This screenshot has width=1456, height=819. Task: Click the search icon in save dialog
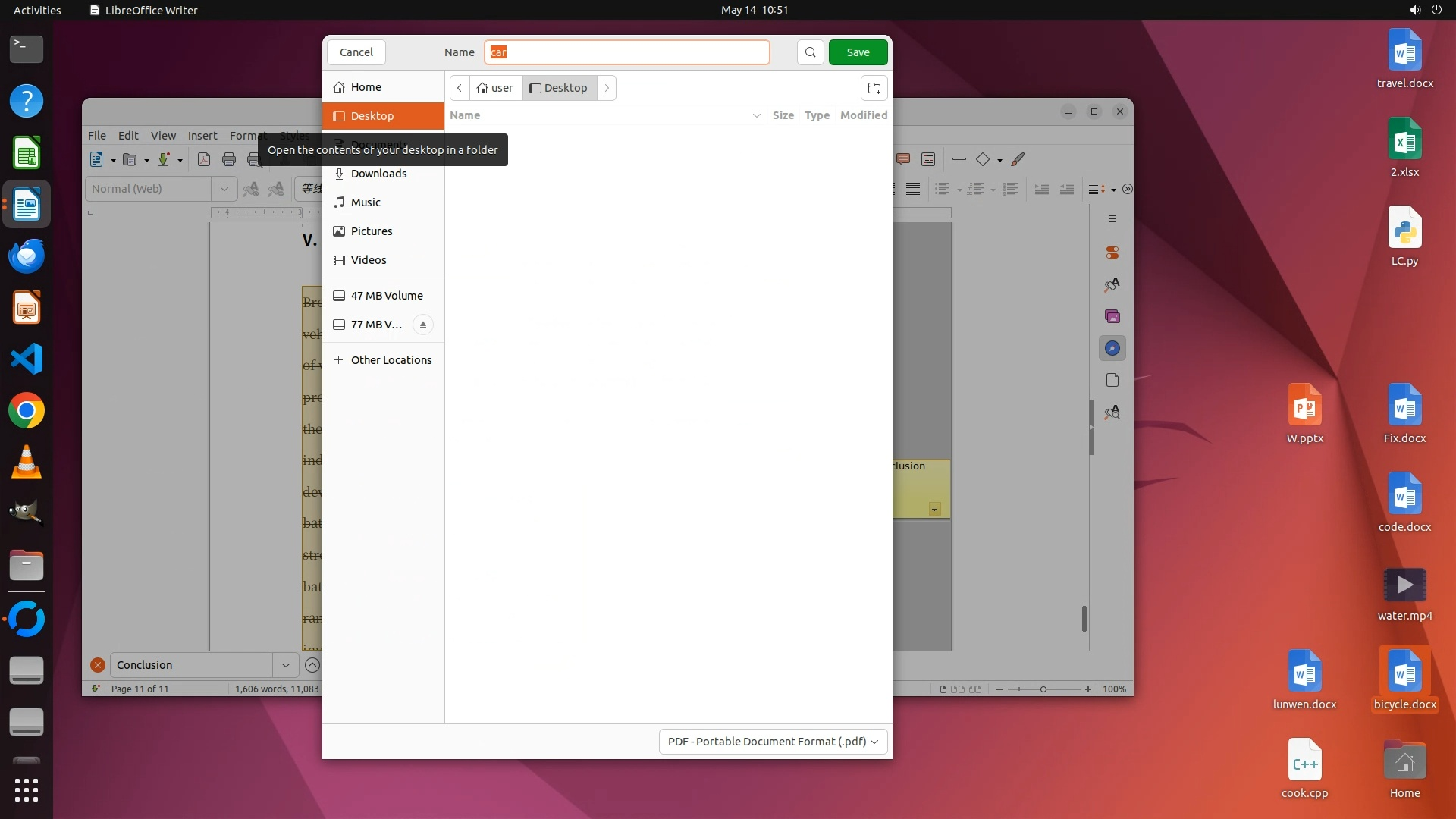810,52
